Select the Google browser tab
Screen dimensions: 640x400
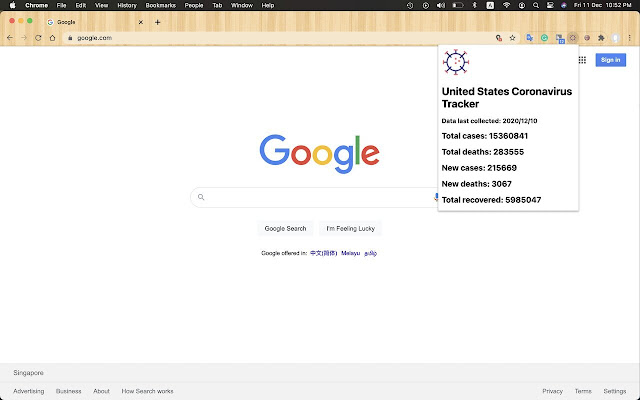pyautogui.click(x=97, y=22)
